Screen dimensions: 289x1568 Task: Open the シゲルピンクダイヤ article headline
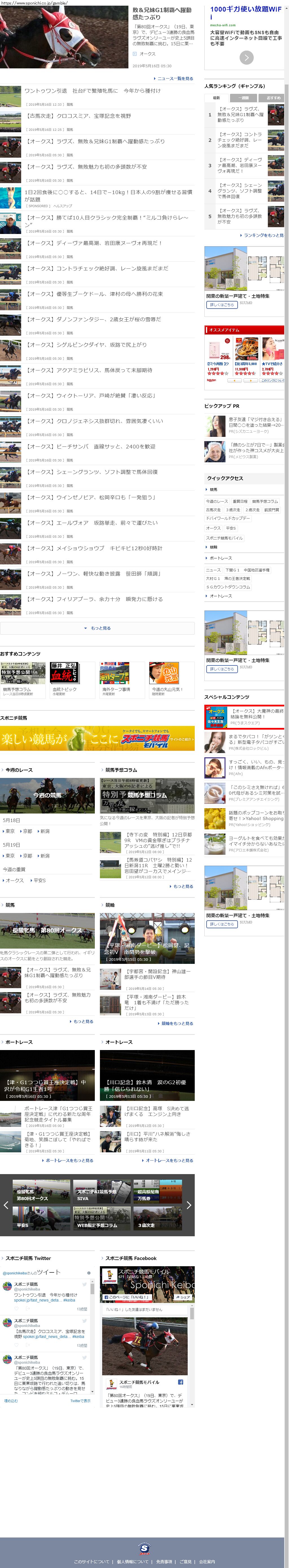[85, 344]
